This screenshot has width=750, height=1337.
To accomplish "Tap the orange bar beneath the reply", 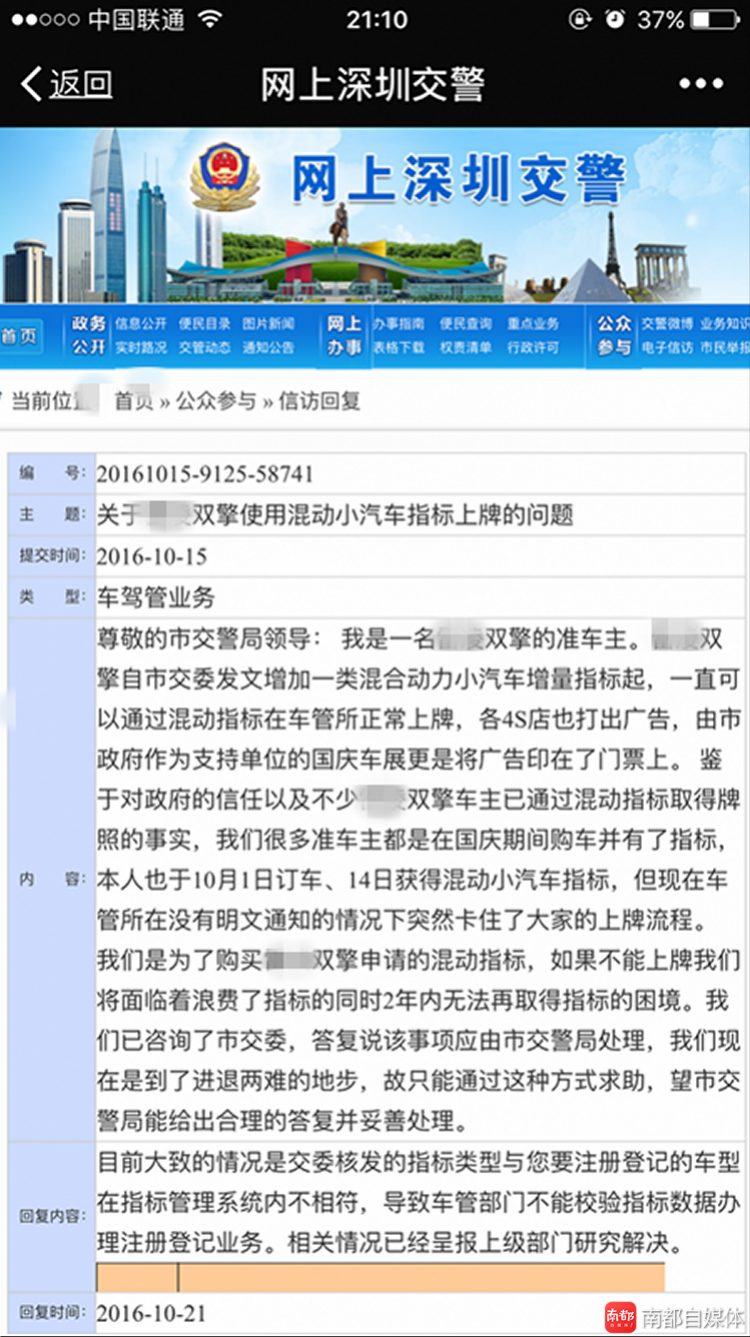I will click(380, 1277).
